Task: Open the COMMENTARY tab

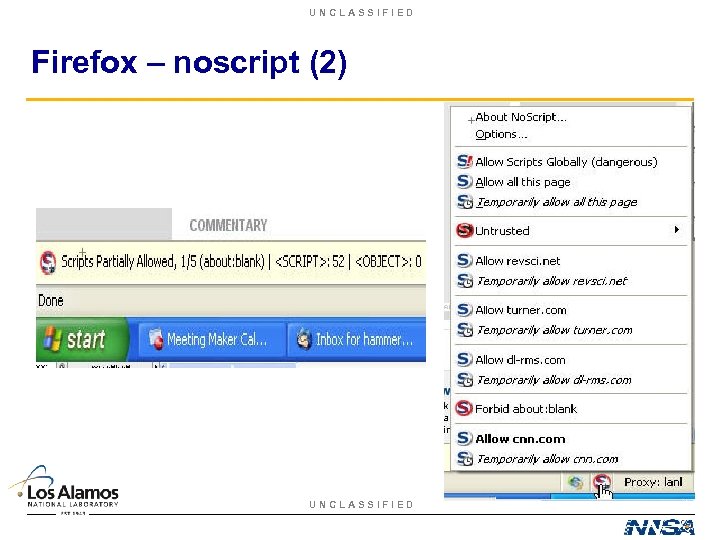Action: click(x=228, y=225)
